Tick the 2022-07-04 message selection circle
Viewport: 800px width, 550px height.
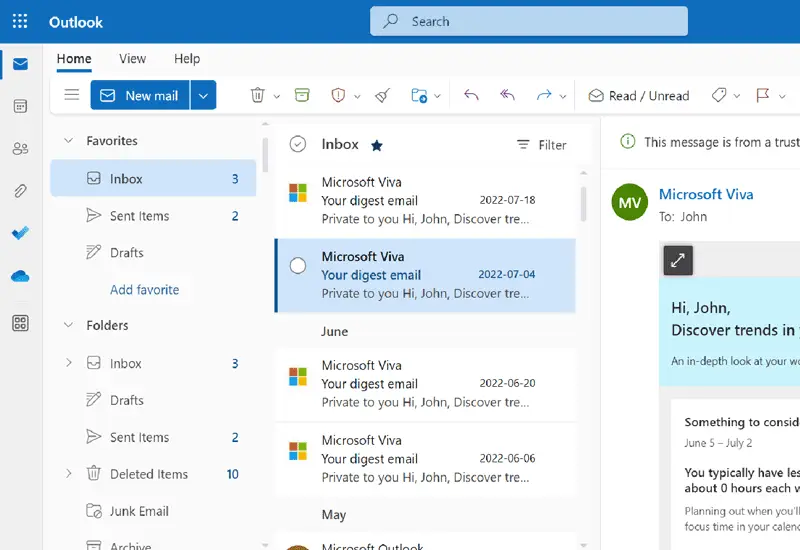(x=297, y=266)
